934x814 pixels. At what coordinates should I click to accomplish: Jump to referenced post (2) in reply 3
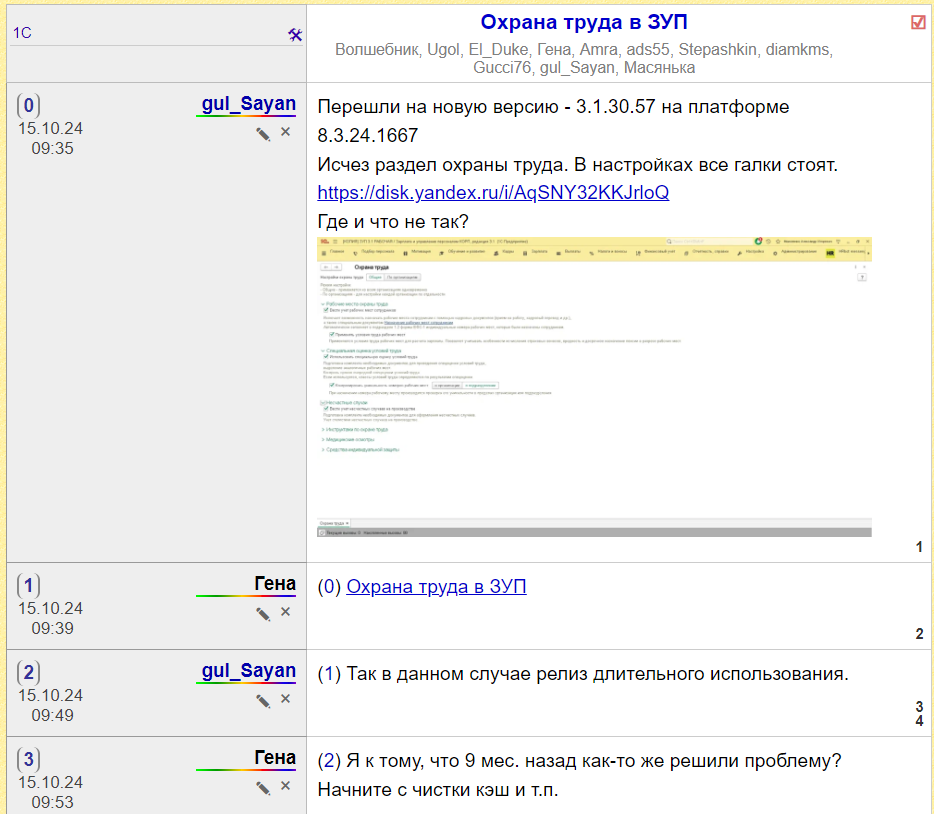coord(329,761)
